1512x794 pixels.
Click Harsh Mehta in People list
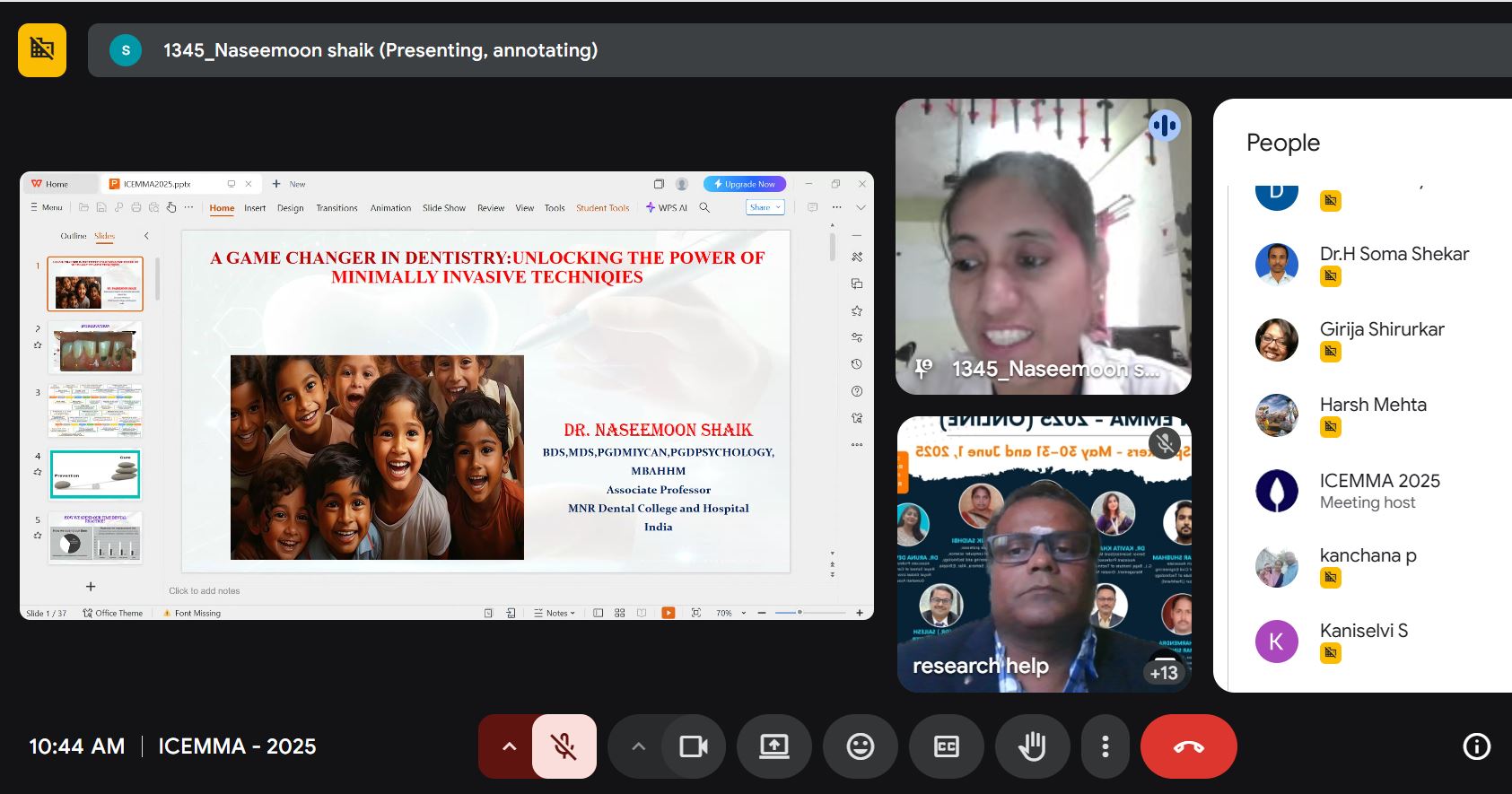click(x=1373, y=405)
